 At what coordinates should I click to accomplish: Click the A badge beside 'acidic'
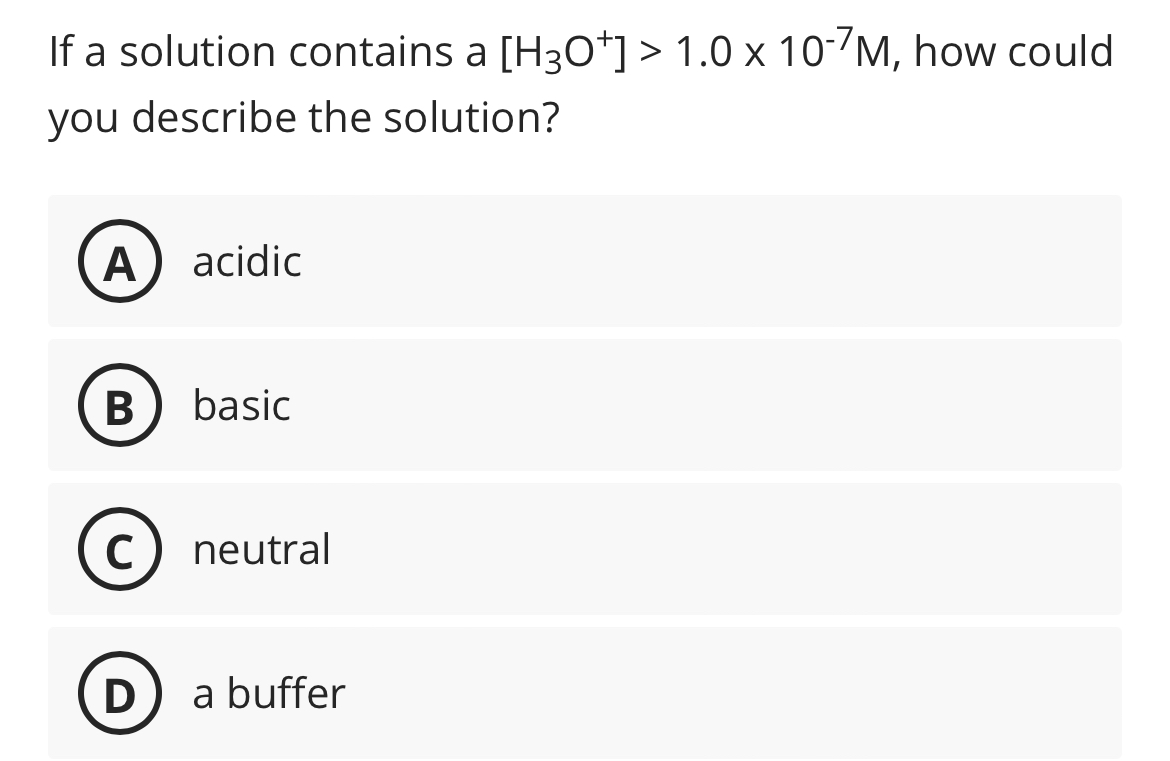119,262
